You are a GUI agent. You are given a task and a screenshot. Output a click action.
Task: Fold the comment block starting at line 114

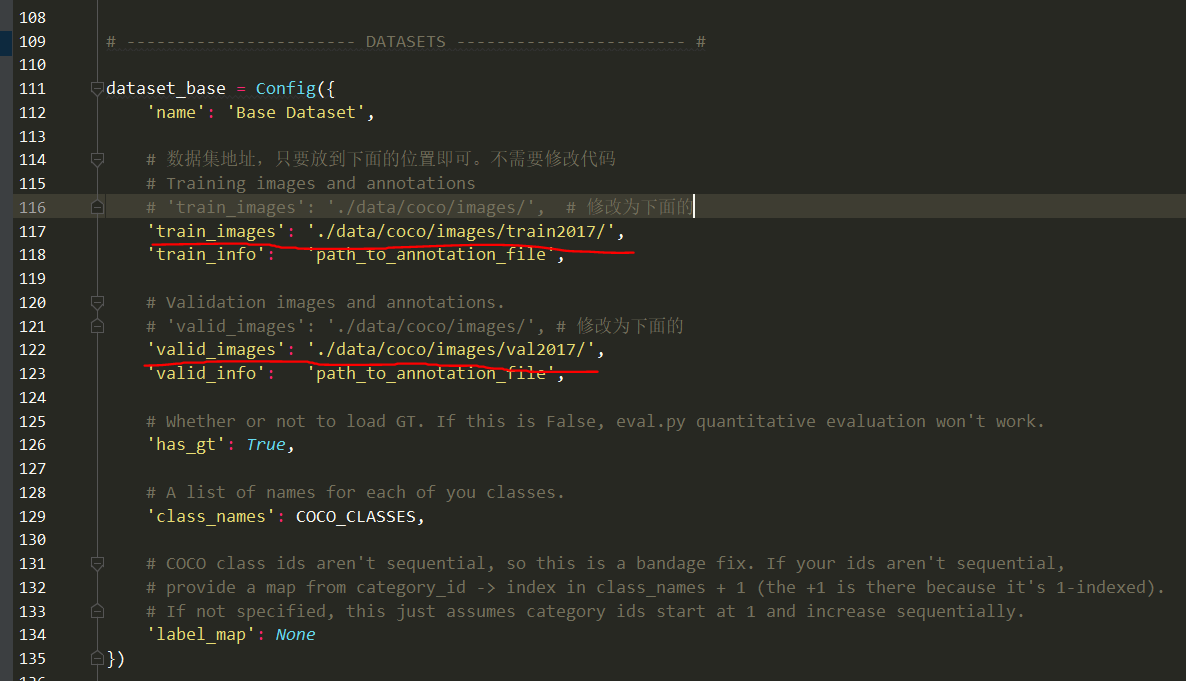tap(97, 160)
